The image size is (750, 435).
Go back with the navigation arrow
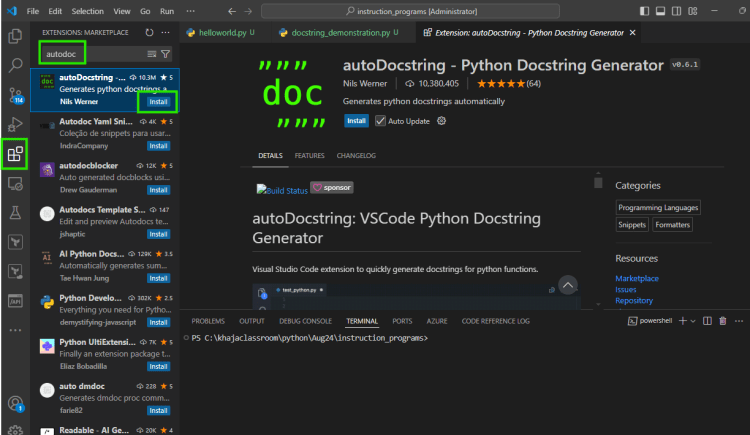(x=232, y=11)
